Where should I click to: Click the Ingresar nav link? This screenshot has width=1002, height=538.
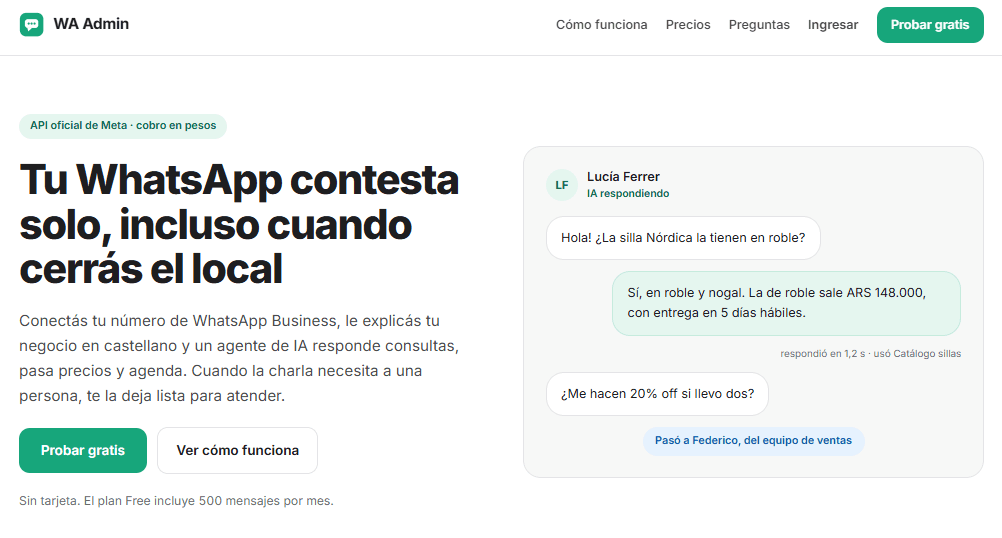833,25
